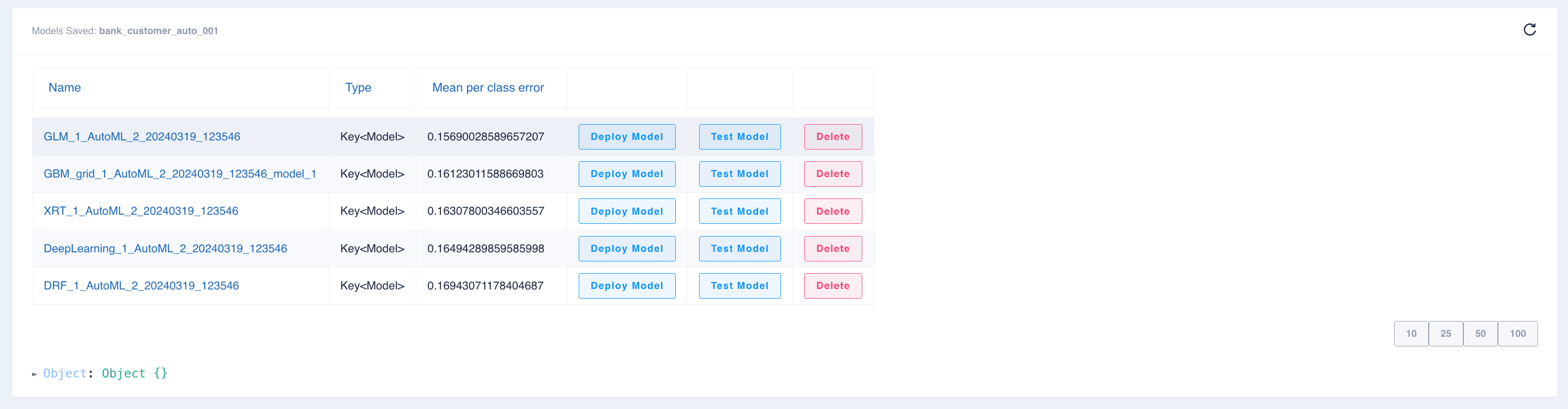Sort by the Name column header
The width and height of the screenshot is (1568, 409).
pyautogui.click(x=65, y=87)
